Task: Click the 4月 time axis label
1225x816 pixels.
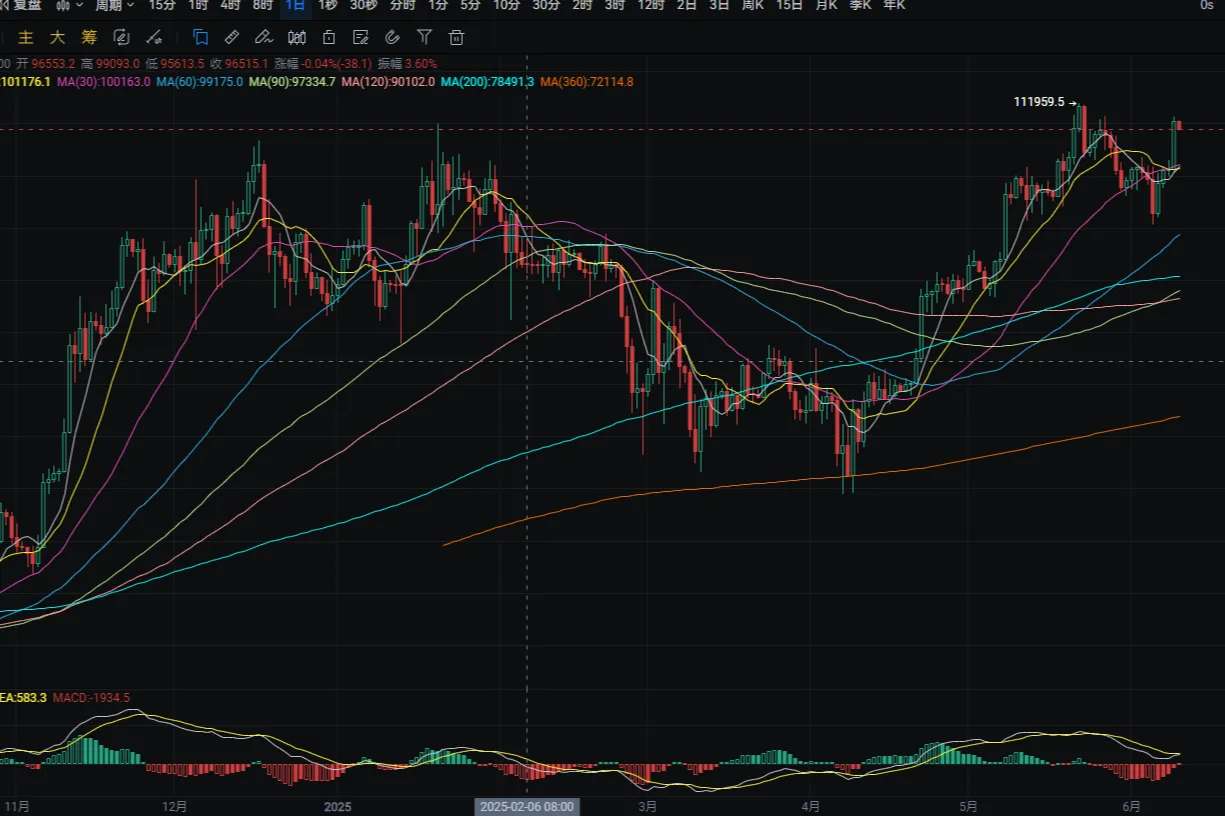Action: coord(810,806)
